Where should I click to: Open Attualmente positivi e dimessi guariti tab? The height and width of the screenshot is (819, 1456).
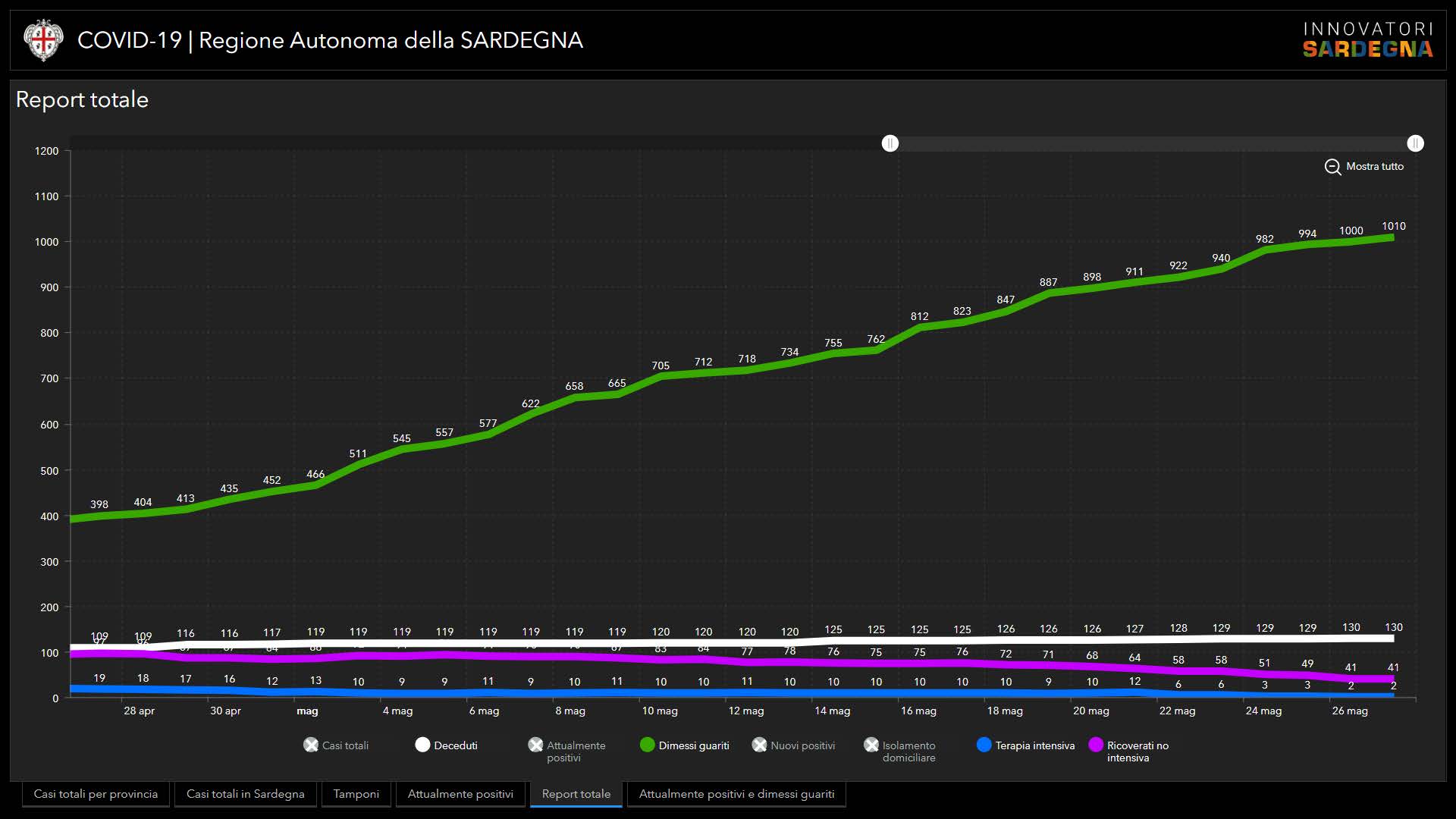[736, 794]
